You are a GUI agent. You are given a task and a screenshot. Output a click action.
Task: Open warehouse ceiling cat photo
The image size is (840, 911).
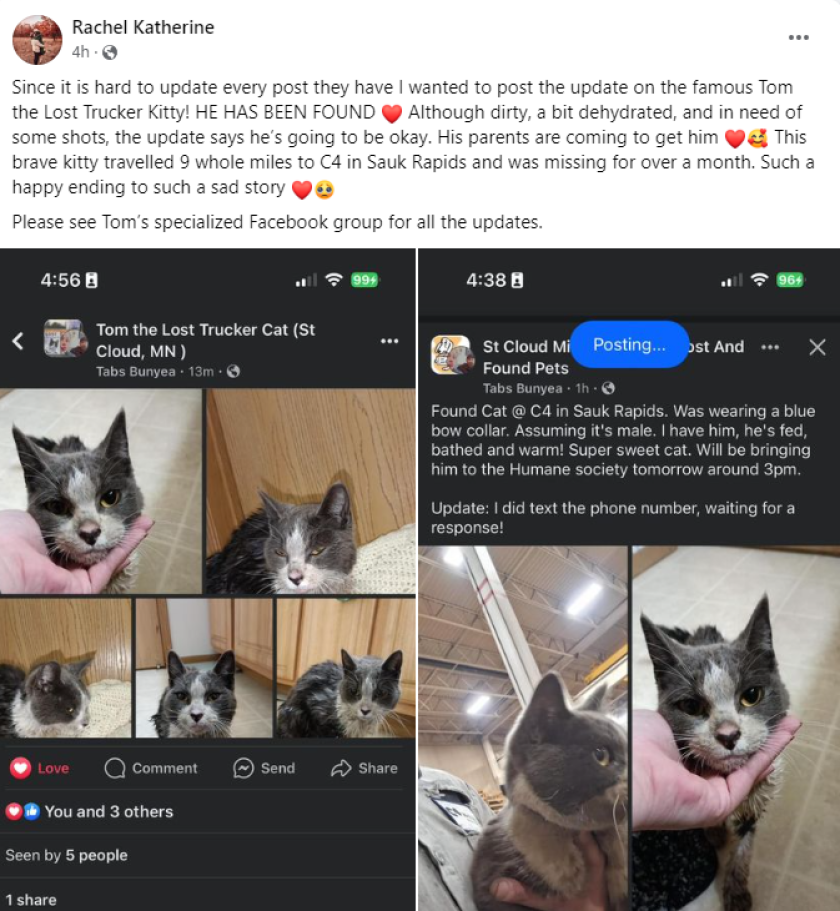tap(523, 728)
